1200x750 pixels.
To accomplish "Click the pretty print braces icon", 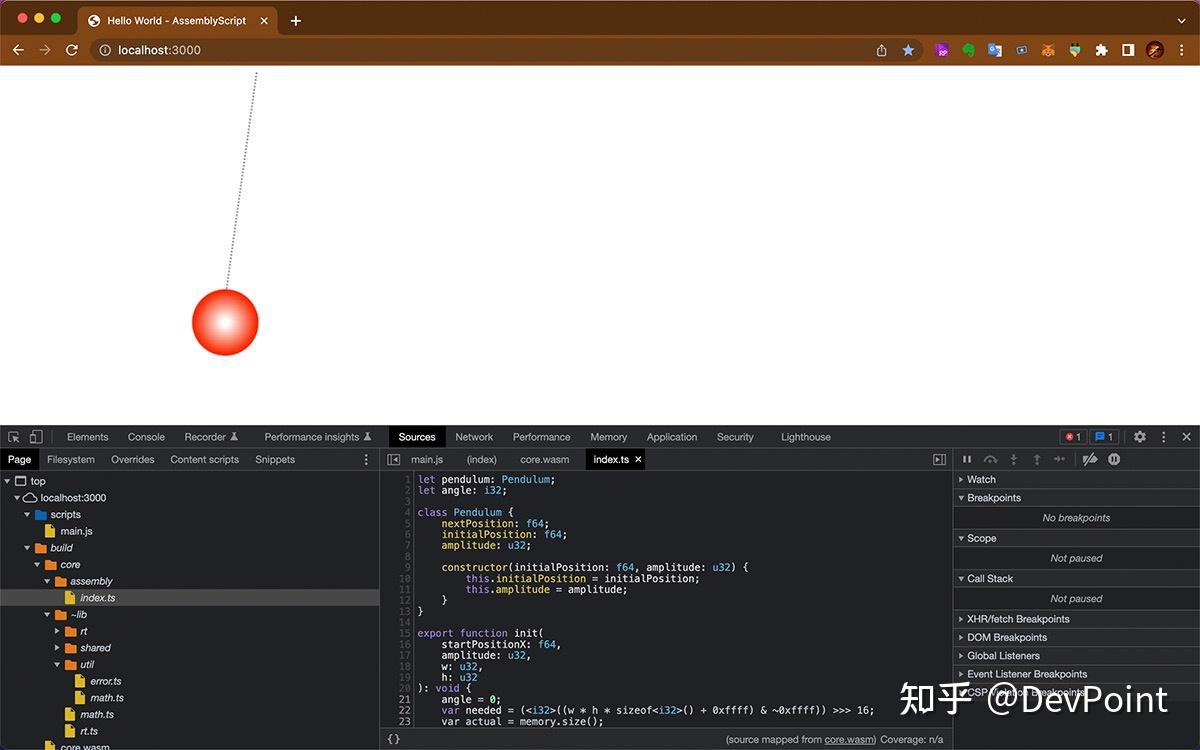I will tap(393, 738).
